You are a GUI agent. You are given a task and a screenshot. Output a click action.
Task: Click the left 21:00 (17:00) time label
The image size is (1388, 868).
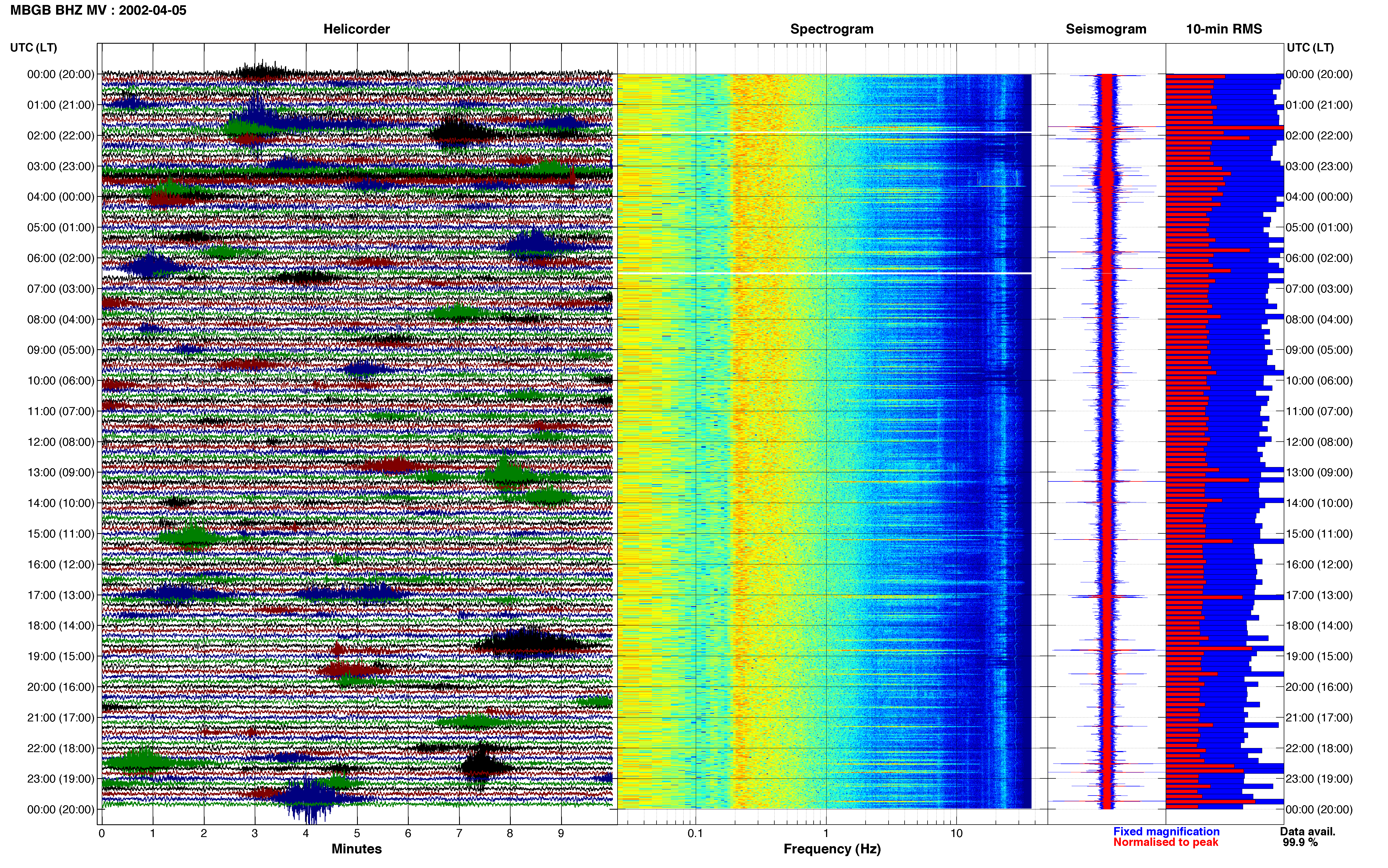[61, 718]
